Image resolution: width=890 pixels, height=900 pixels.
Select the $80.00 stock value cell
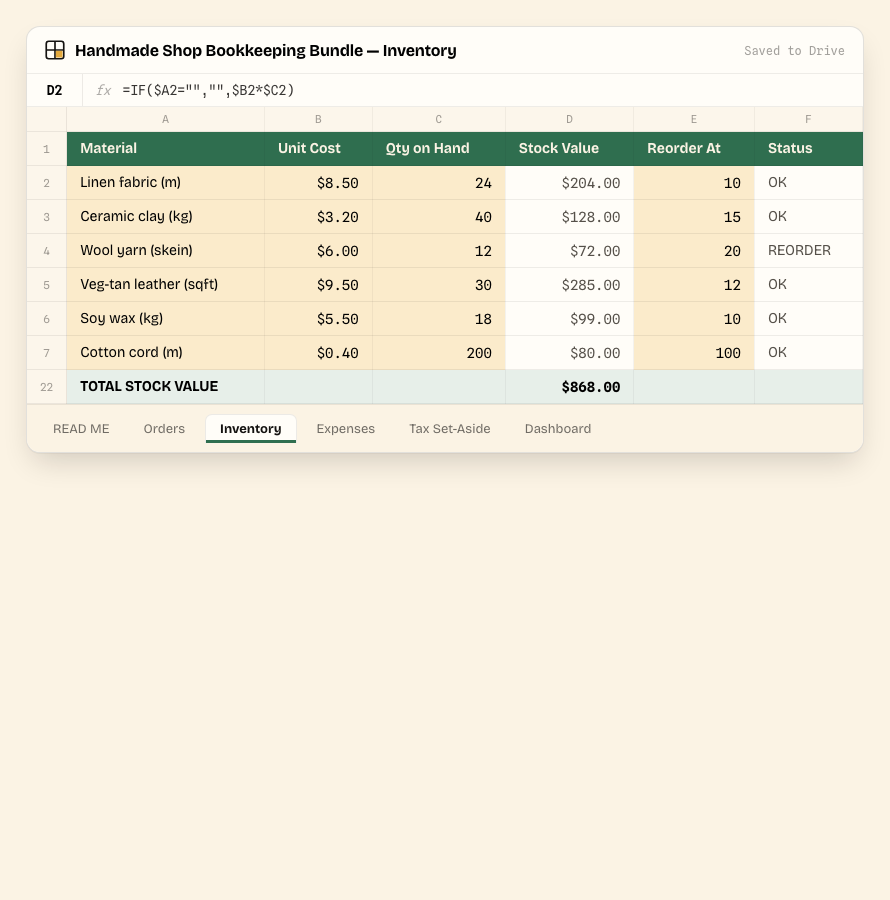pos(569,352)
